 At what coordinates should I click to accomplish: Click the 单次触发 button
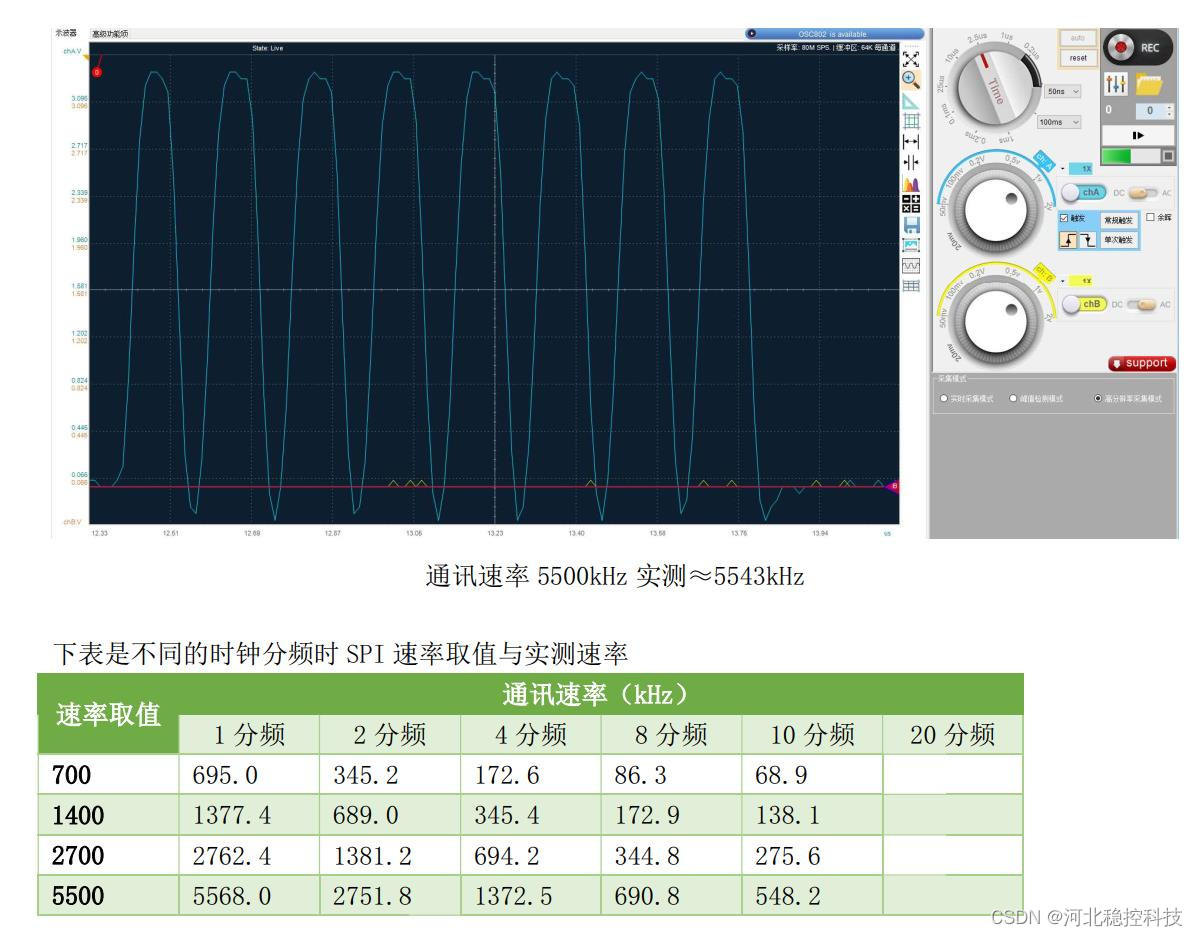(1119, 240)
